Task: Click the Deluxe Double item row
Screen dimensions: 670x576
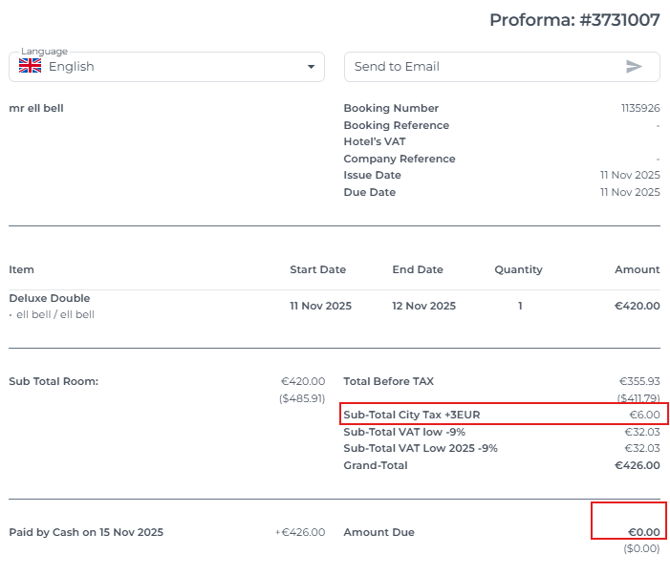Action: pyautogui.click(x=50, y=298)
